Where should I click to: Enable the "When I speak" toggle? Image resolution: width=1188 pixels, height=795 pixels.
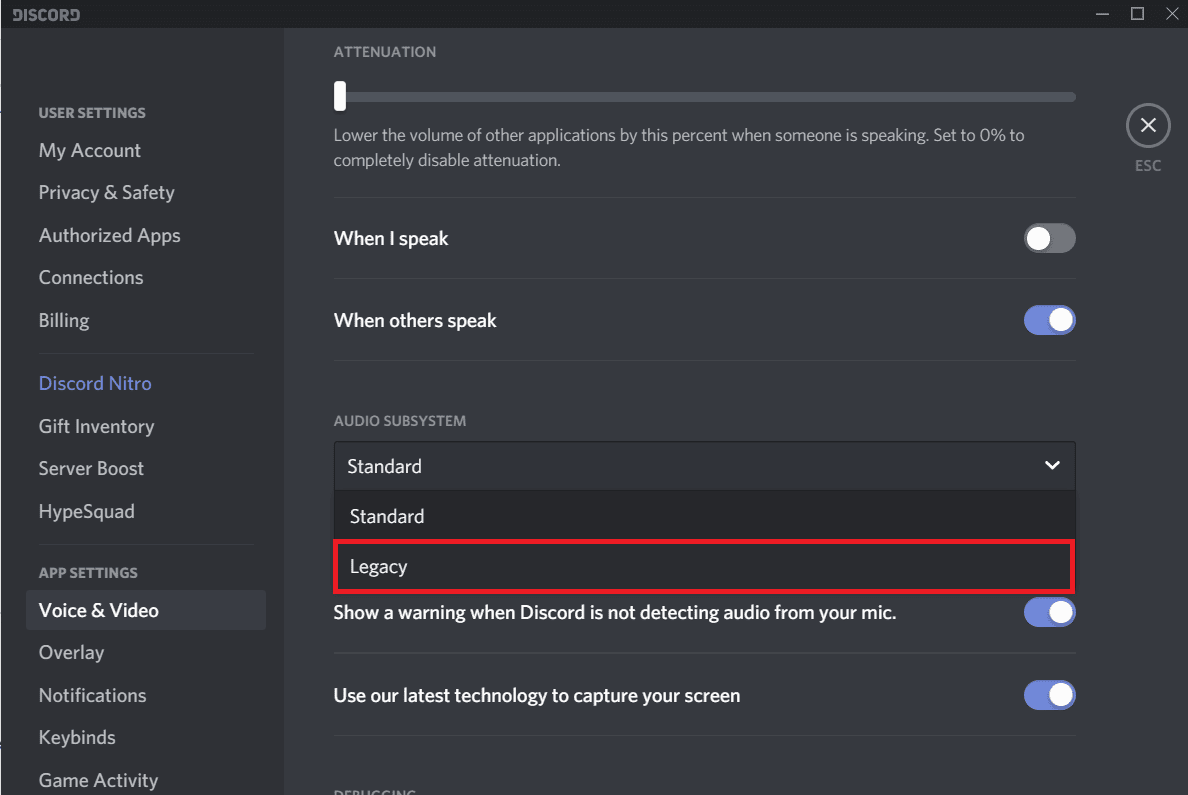(1049, 238)
